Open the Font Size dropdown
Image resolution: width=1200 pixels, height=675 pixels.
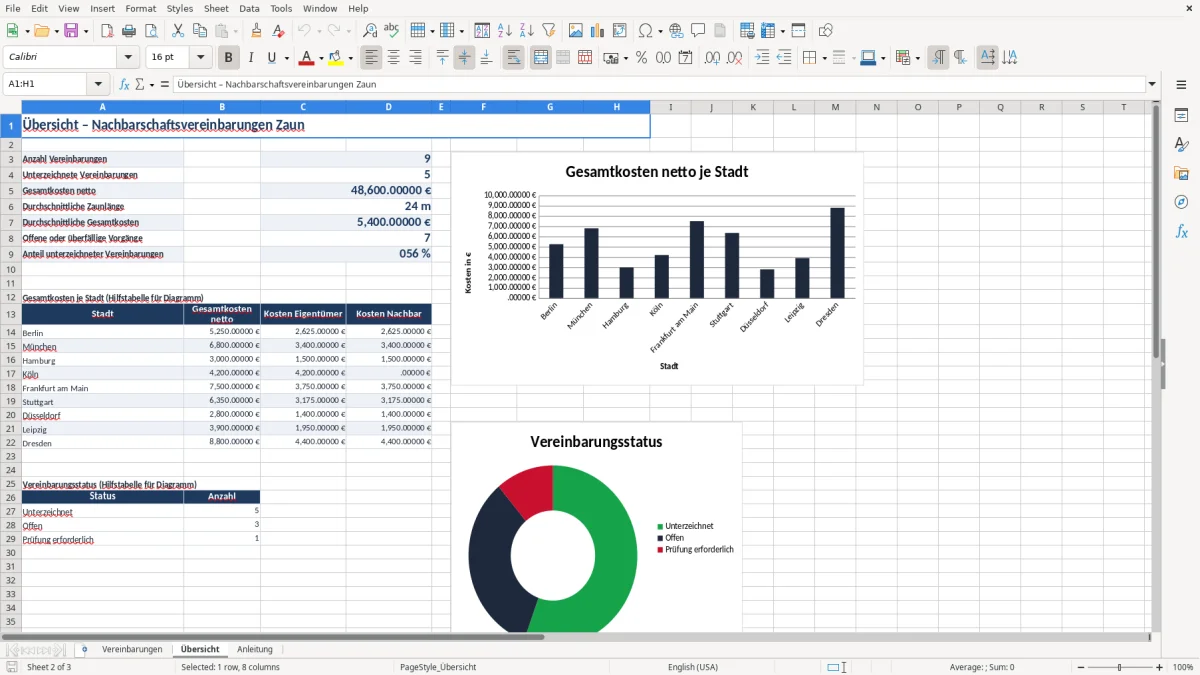[x=201, y=58]
